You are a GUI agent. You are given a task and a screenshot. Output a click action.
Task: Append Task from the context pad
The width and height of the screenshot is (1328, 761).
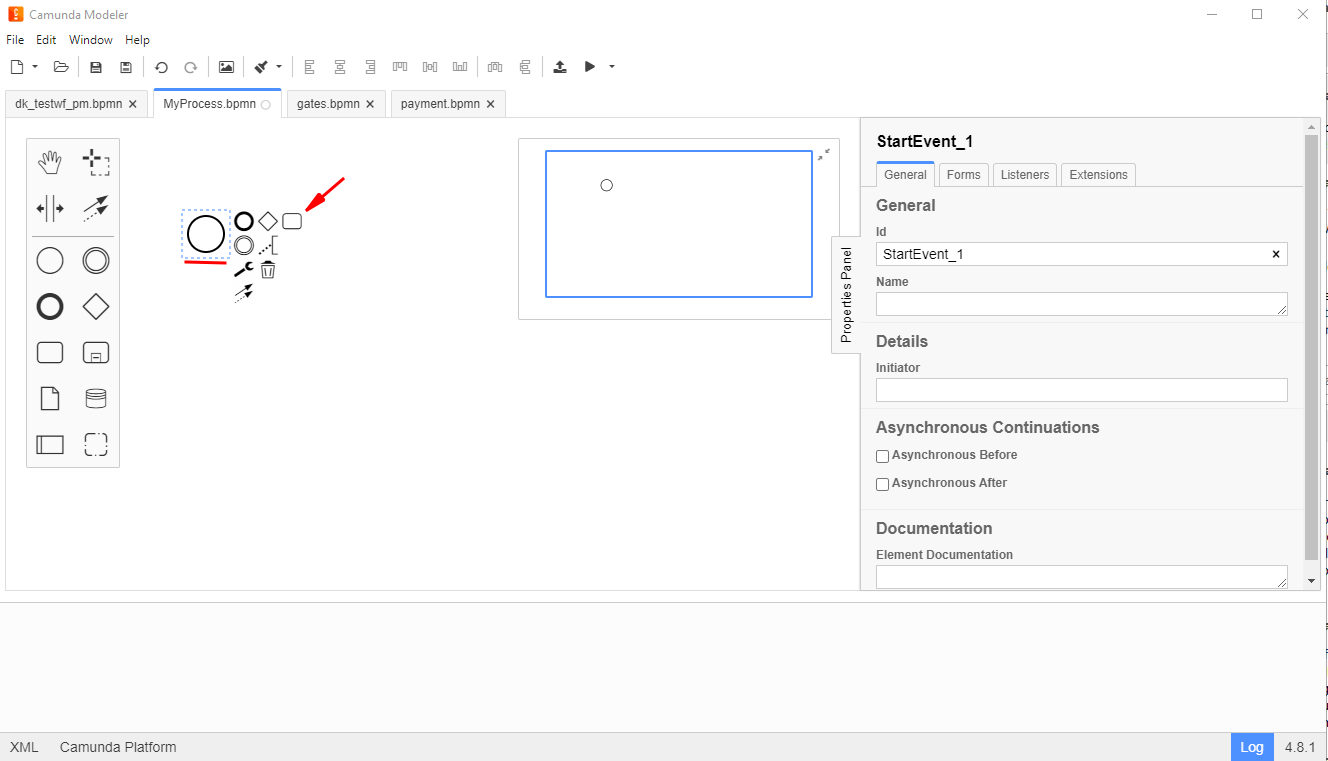[292, 221]
